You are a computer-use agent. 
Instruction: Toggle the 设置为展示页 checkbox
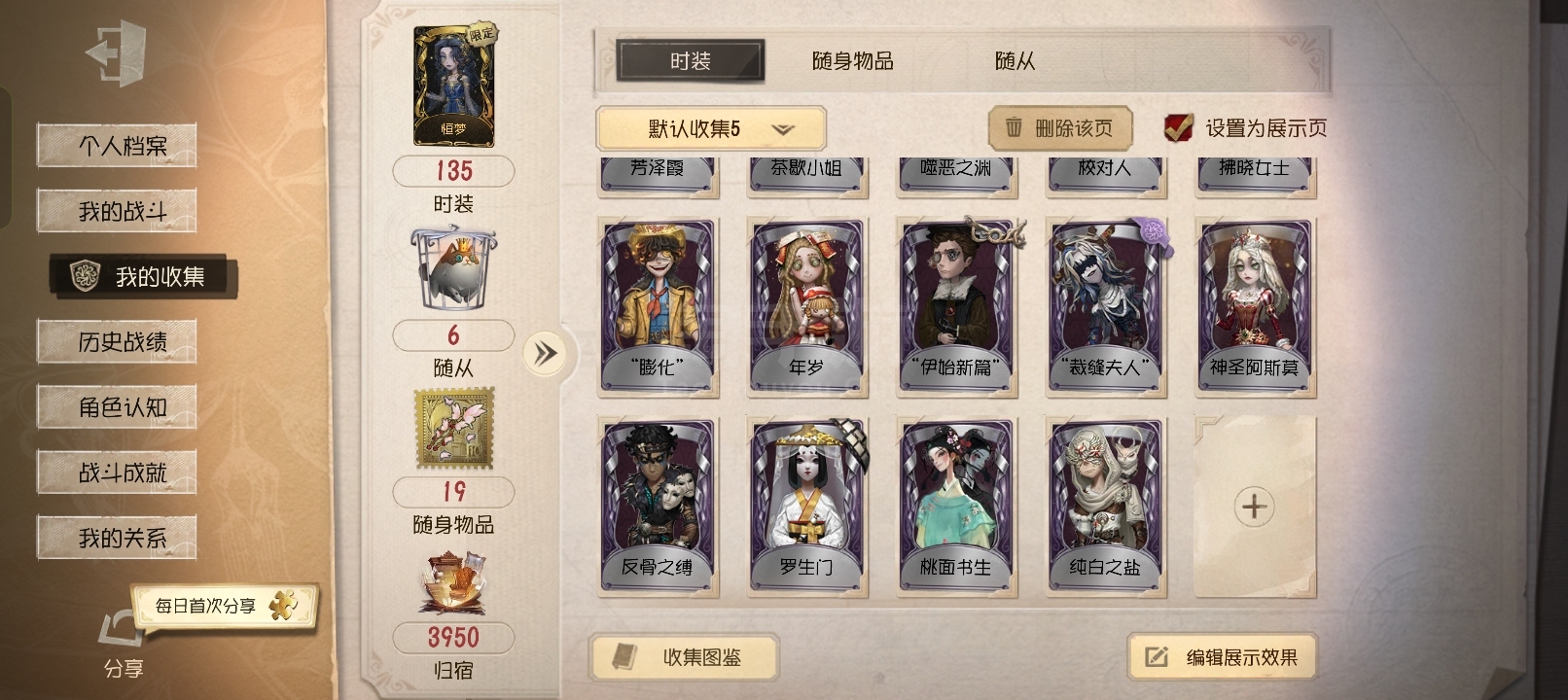click(1178, 127)
